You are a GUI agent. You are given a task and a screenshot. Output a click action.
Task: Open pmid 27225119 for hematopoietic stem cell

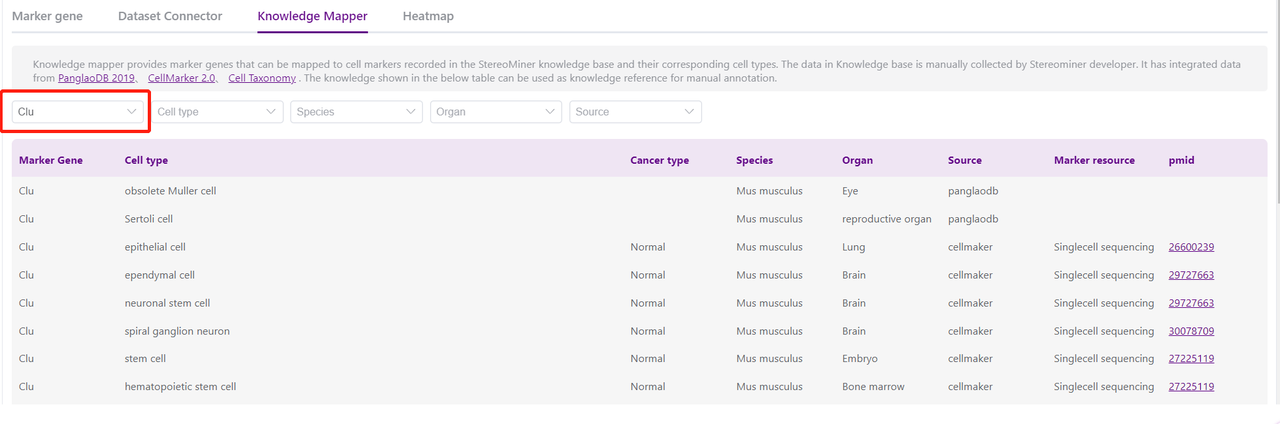tap(1191, 387)
